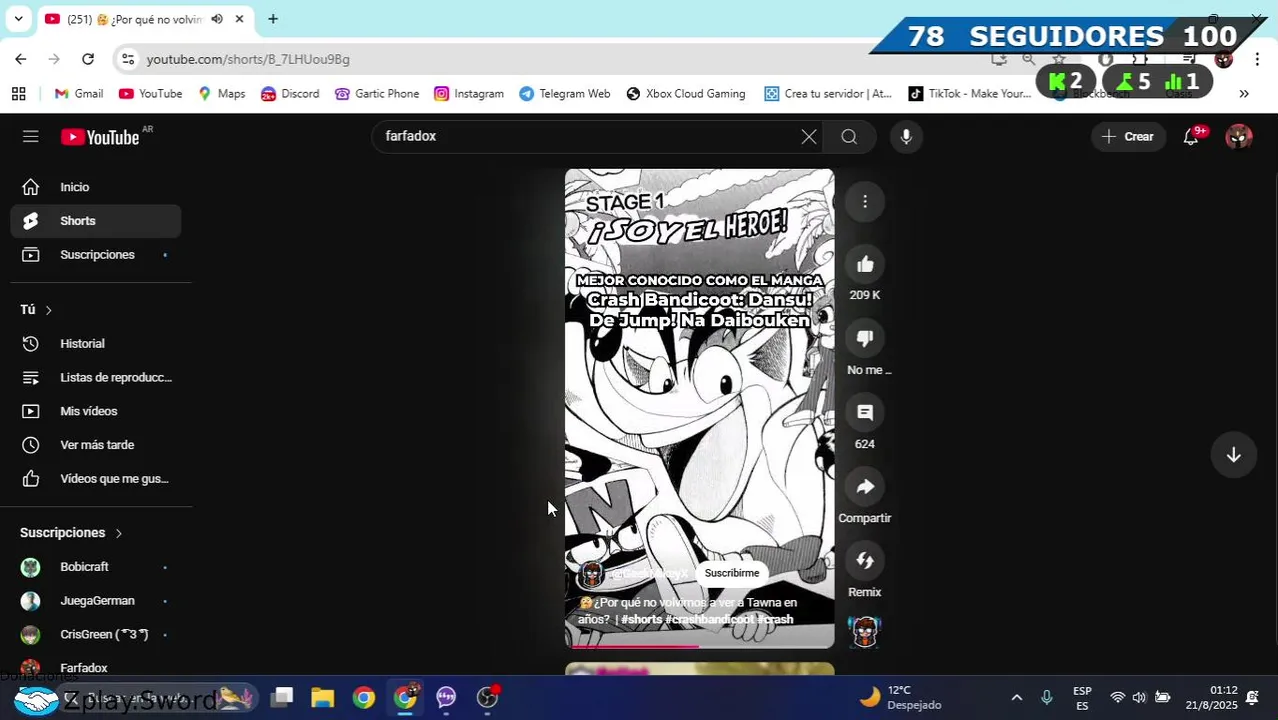Image resolution: width=1278 pixels, height=720 pixels.
Task: Go to the YouTube logo home
Action: tap(100, 137)
